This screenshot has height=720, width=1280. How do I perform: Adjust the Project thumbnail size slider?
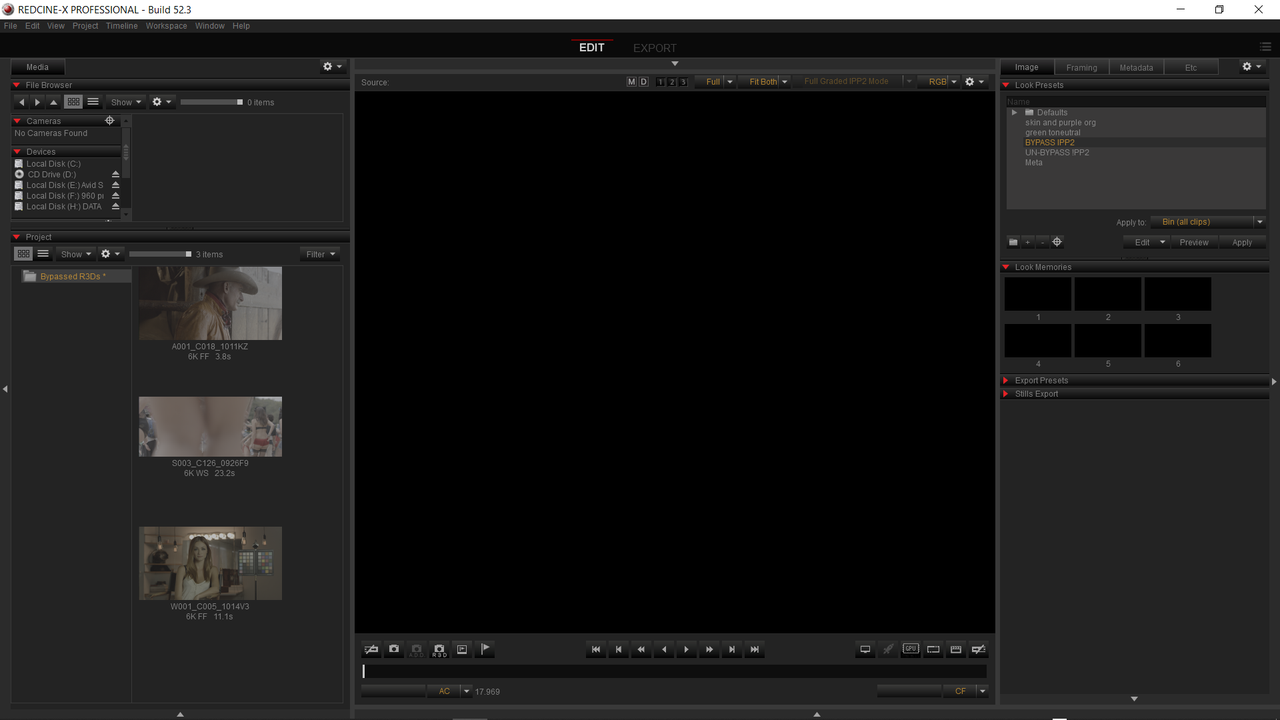click(160, 254)
